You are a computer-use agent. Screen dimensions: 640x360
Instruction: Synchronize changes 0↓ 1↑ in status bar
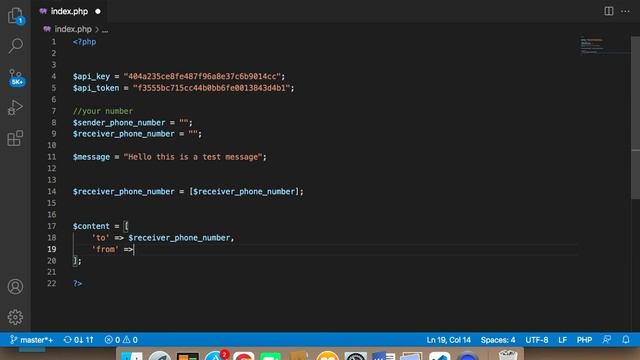tap(79, 340)
